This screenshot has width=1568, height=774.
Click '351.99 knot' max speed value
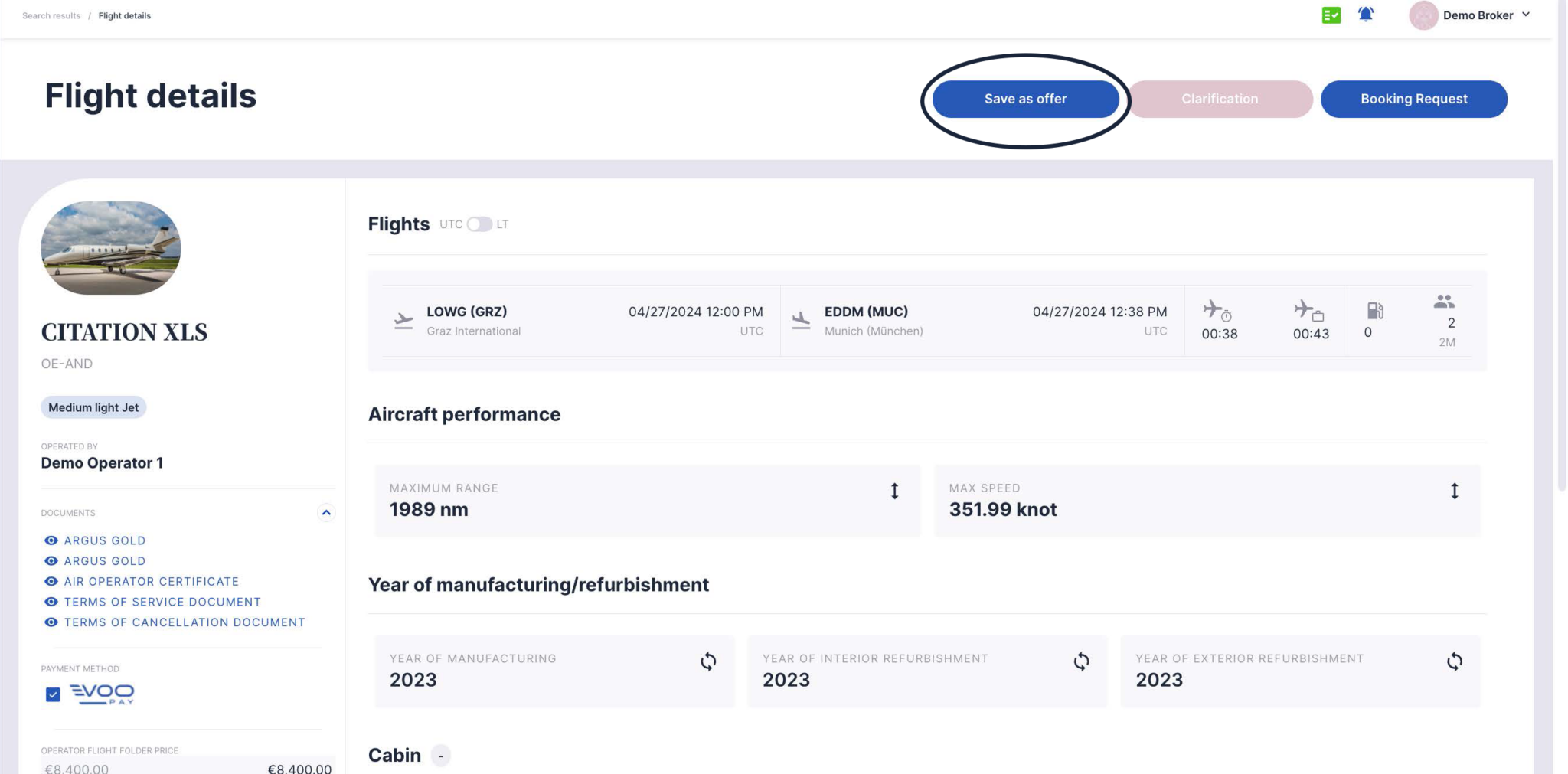pyautogui.click(x=1003, y=510)
